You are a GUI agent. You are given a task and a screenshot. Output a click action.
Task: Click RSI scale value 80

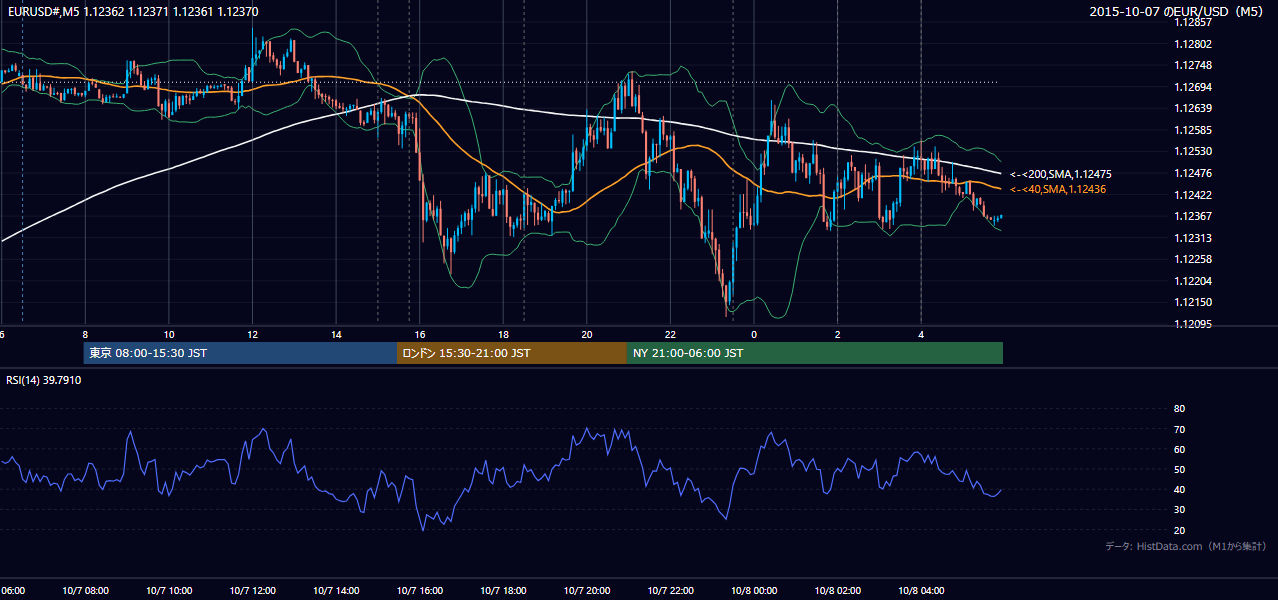(1179, 409)
